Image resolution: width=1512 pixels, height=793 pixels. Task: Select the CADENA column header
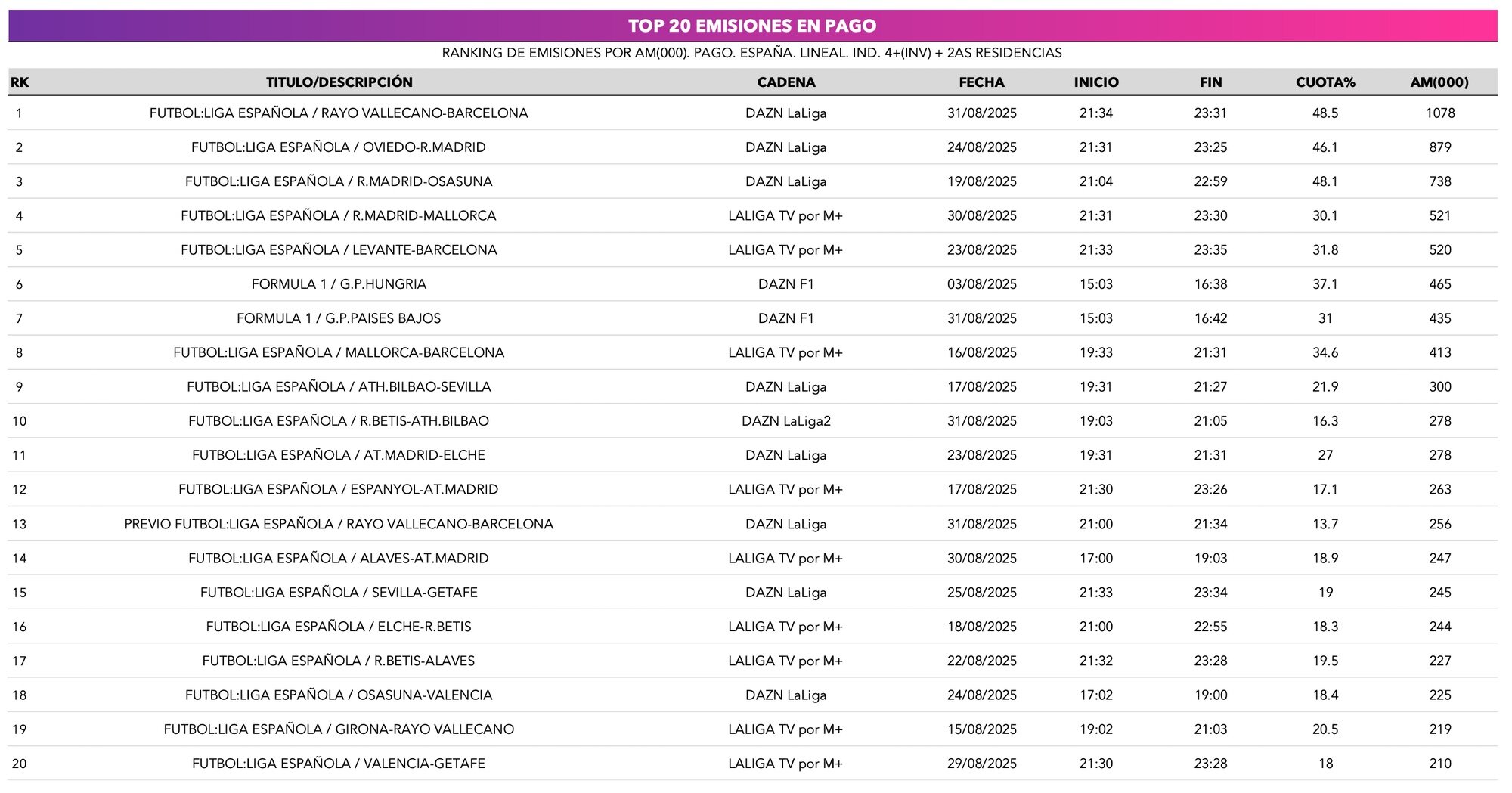(786, 81)
